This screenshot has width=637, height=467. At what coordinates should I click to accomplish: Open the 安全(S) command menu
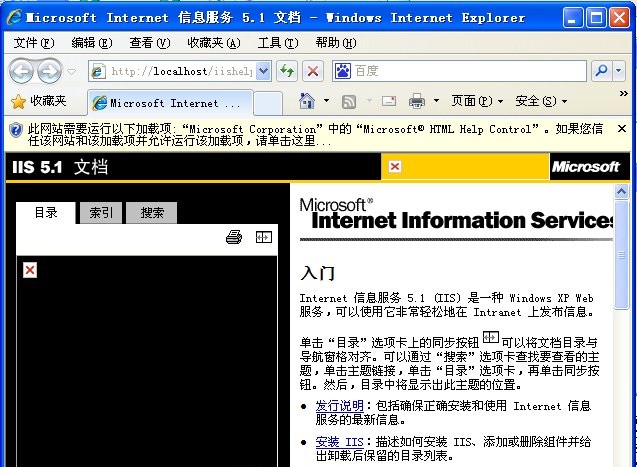pyautogui.click(x=541, y=101)
